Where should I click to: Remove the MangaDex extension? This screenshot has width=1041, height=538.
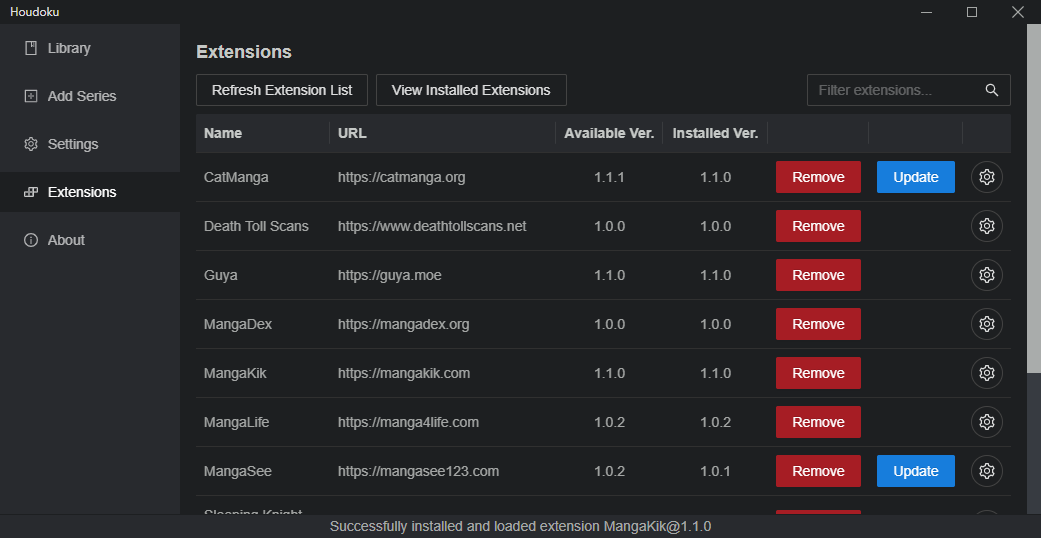pyautogui.click(x=818, y=324)
